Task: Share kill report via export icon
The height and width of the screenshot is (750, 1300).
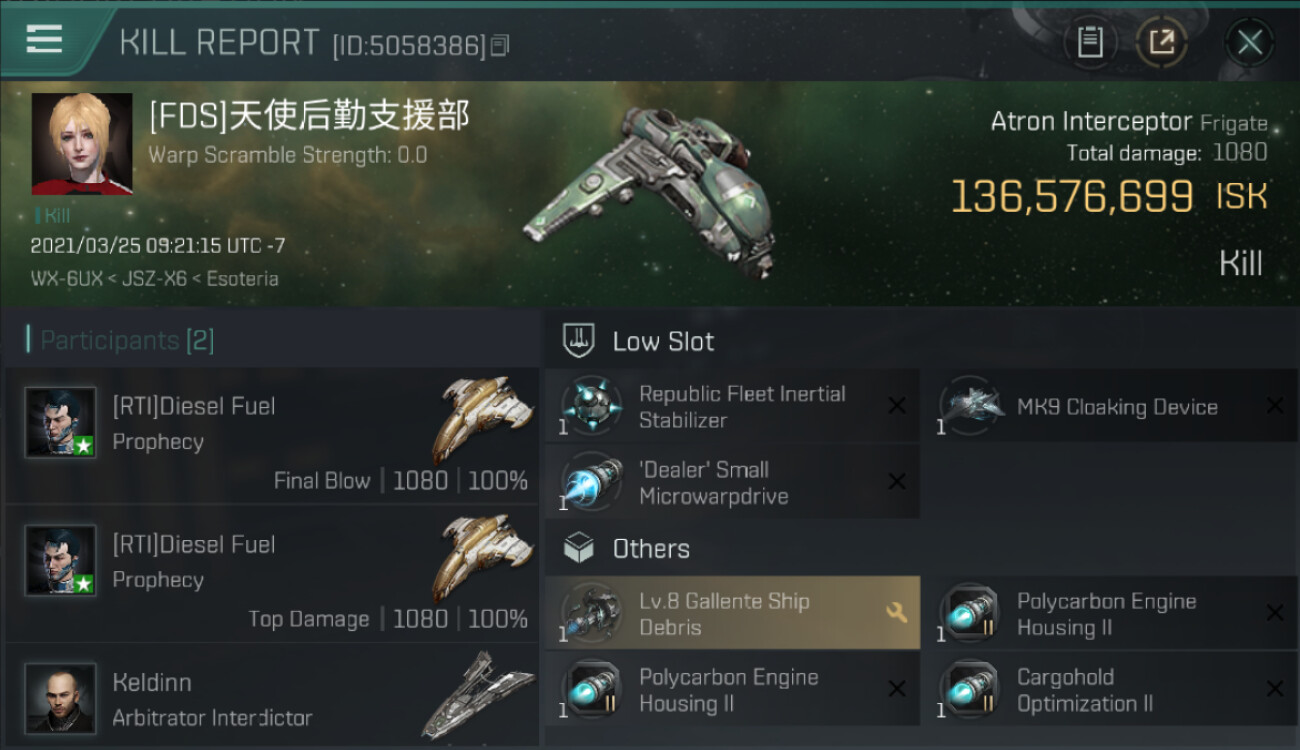Action: 1161,43
